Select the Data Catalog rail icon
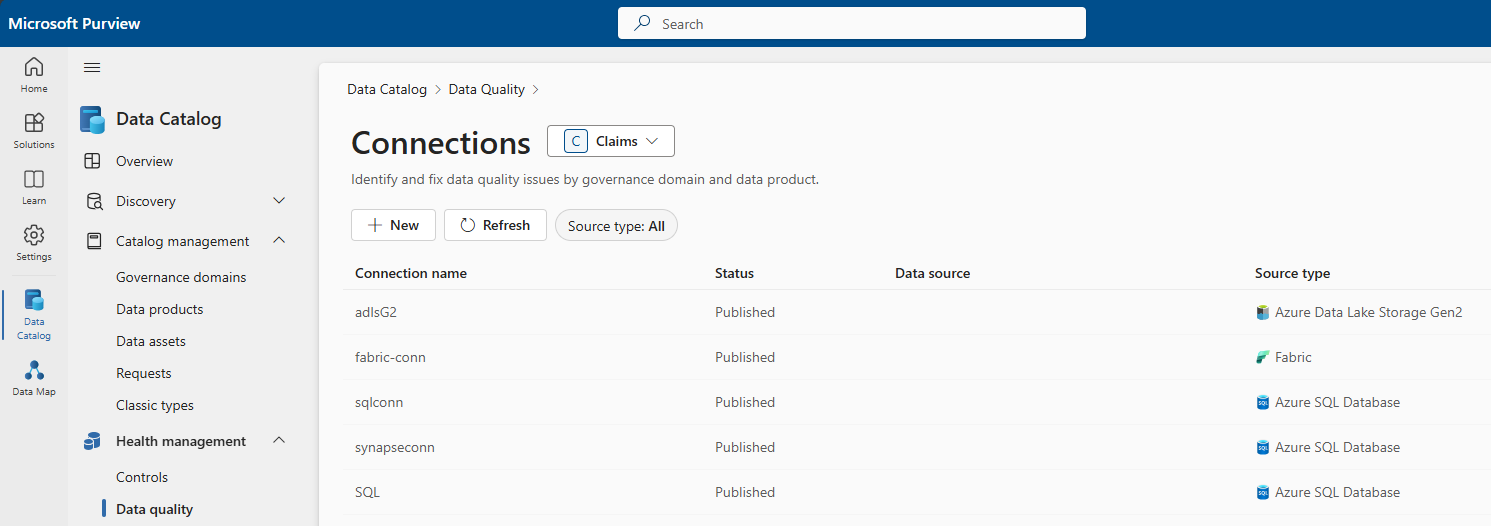Screen dimensions: 1491x526 click(x=34, y=300)
